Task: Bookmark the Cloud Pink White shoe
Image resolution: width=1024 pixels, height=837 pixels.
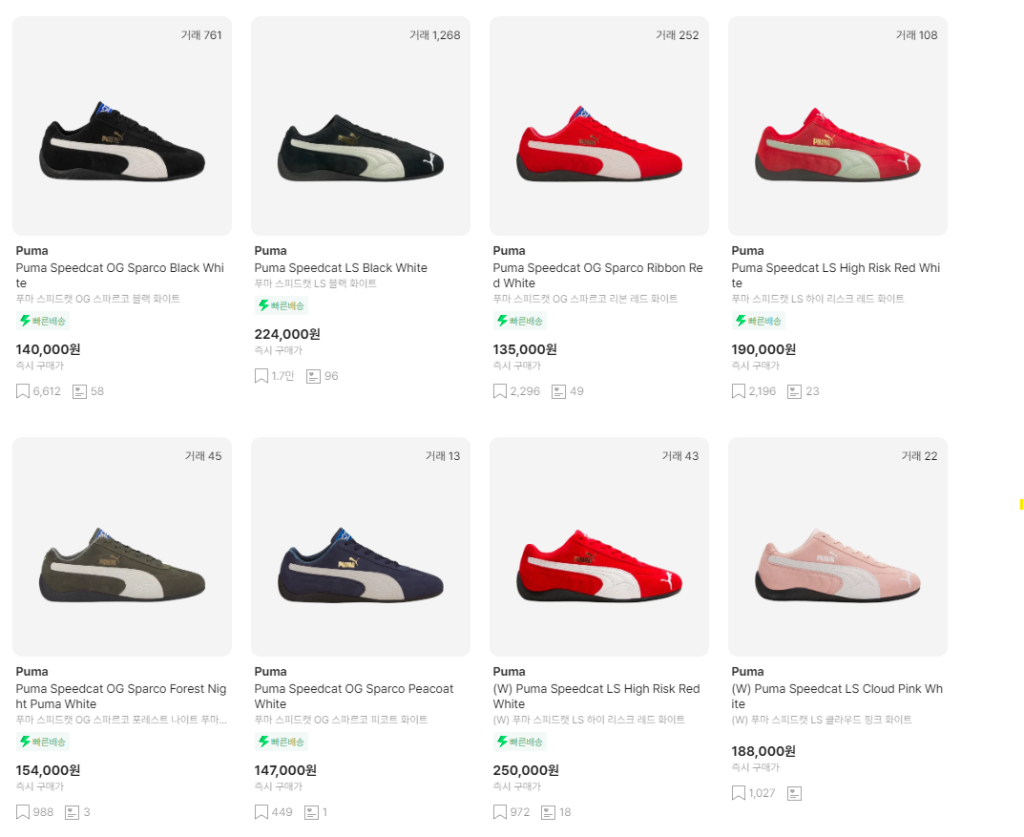Action: (x=739, y=793)
